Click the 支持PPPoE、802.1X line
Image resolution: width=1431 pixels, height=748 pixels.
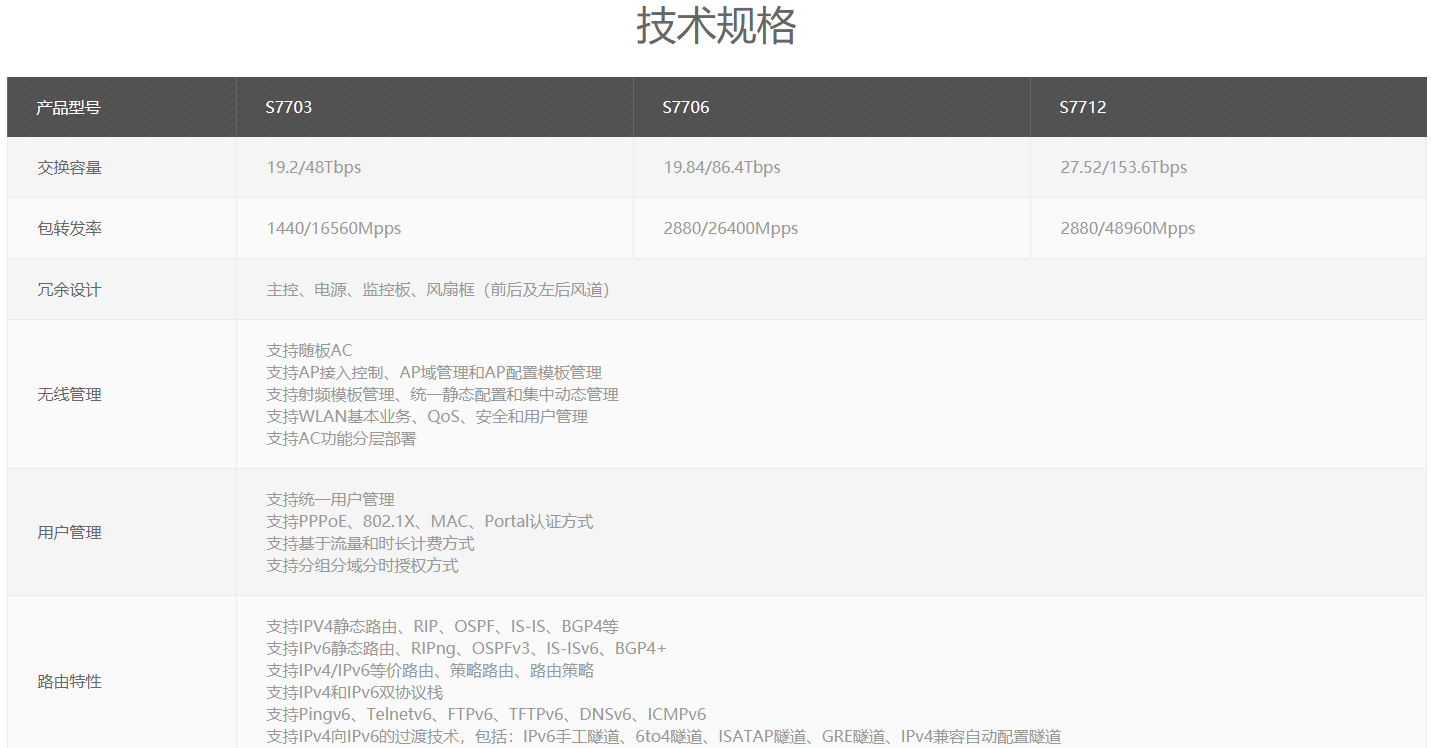click(x=430, y=522)
